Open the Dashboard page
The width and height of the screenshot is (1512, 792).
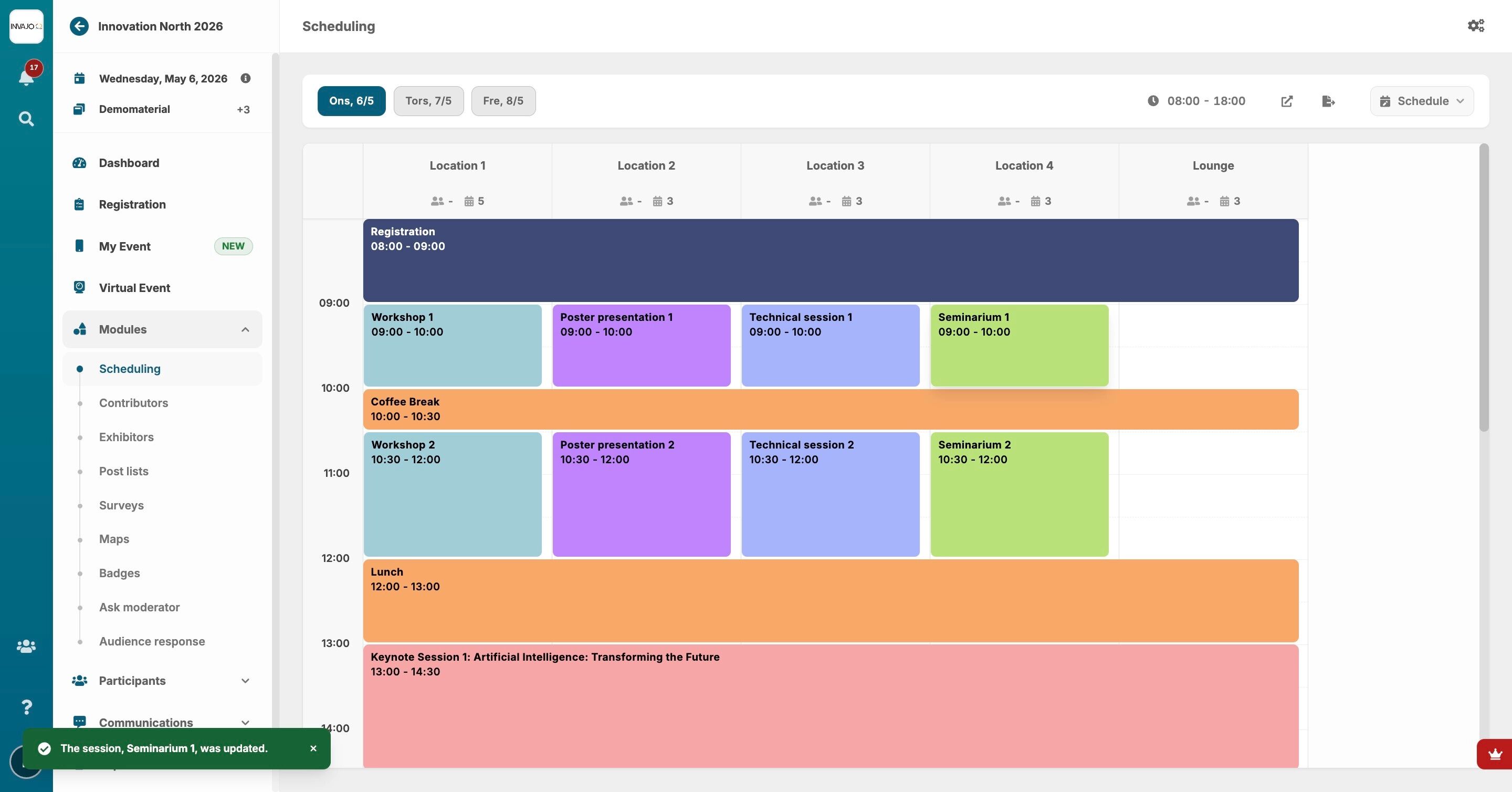[129, 163]
